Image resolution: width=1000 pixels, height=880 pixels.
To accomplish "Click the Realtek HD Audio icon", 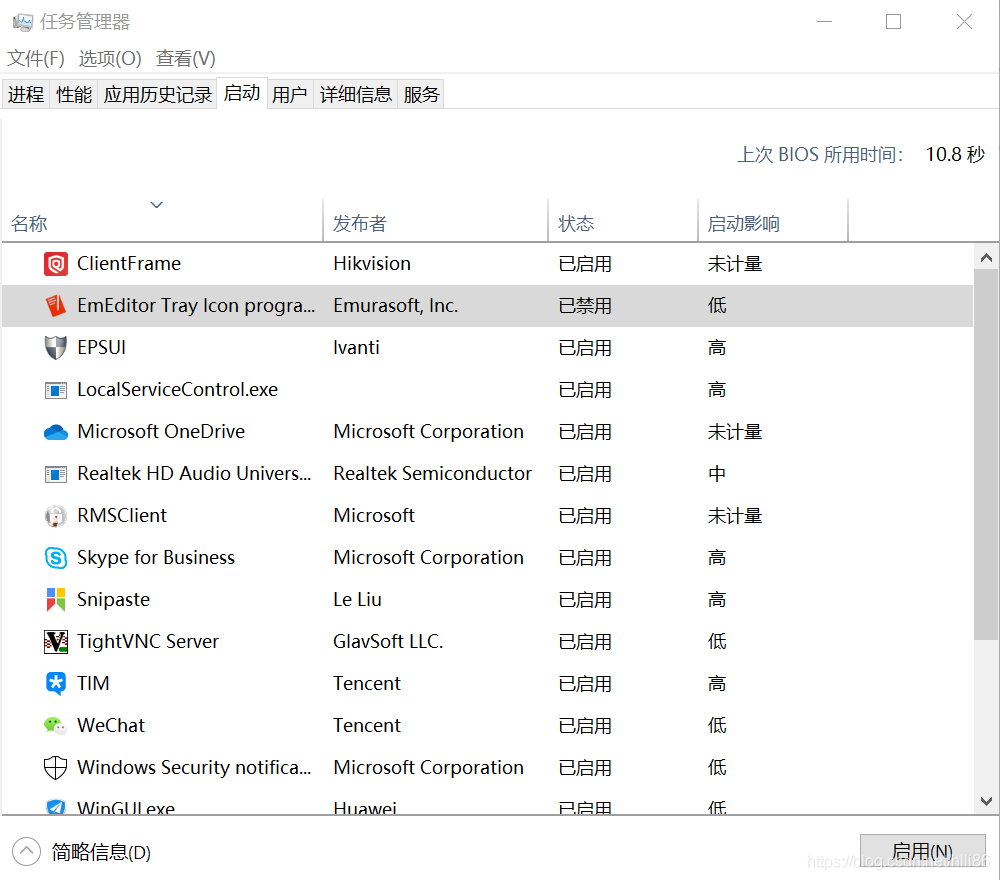I will coord(55,474).
